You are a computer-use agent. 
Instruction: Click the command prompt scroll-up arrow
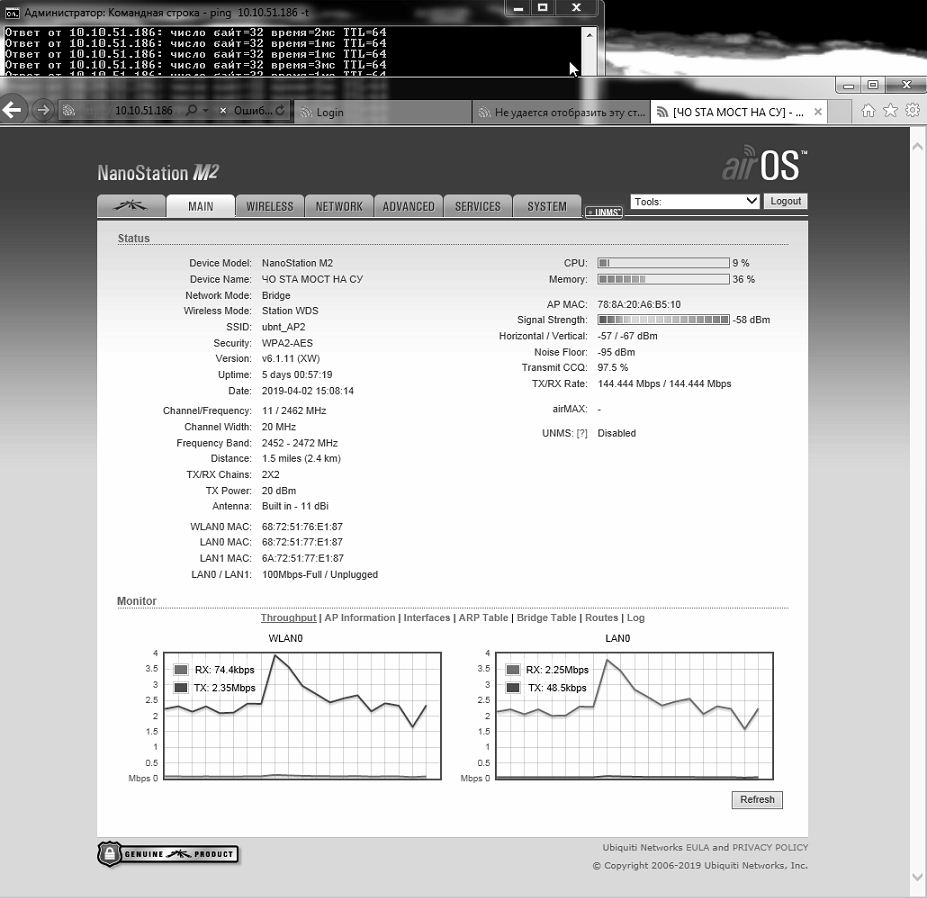(589, 35)
